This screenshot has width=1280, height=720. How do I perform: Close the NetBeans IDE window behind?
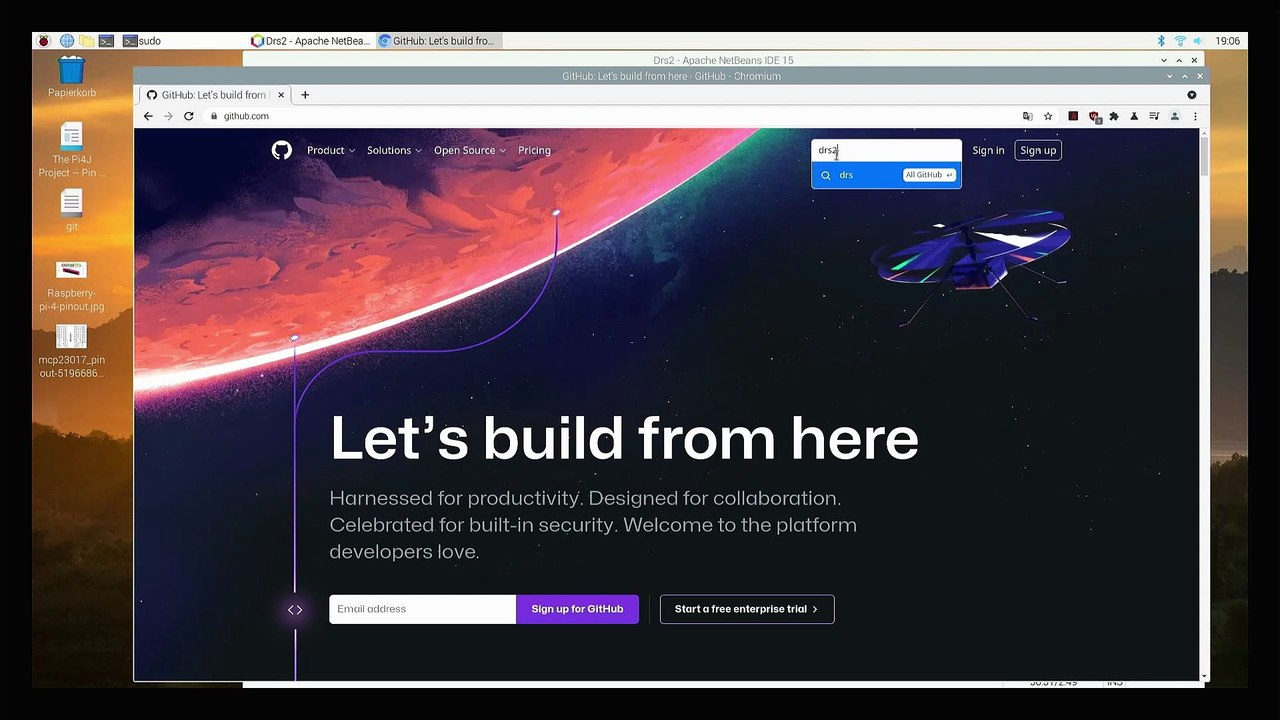pos(1194,61)
